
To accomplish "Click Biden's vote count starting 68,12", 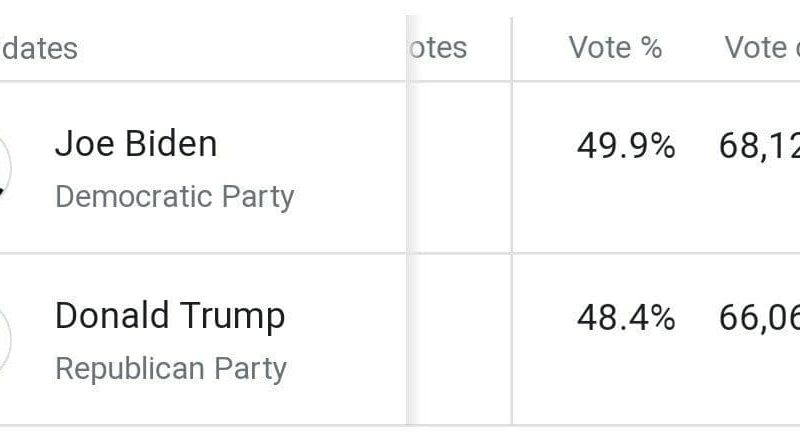I will [x=759, y=147].
